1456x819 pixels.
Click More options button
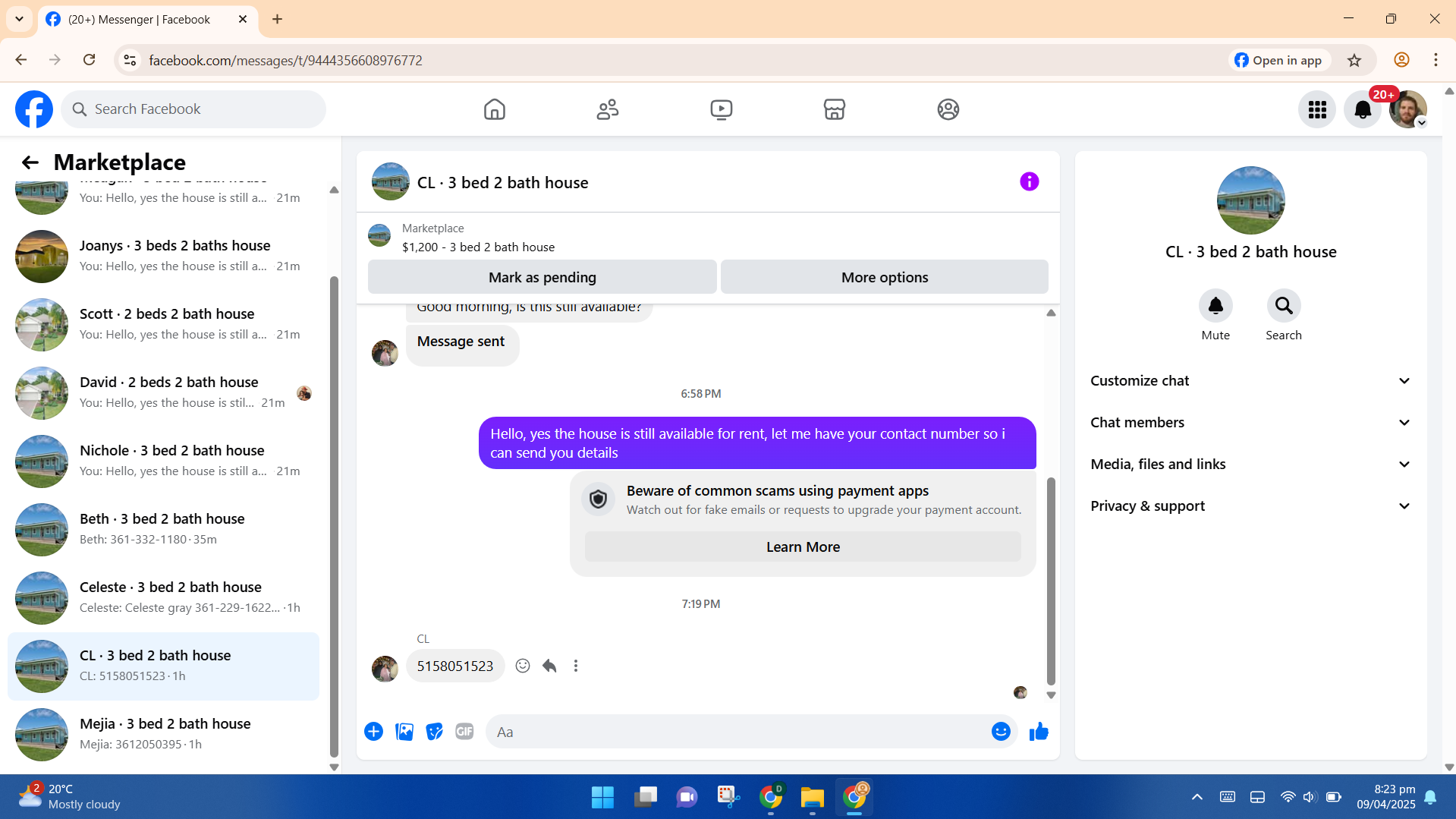point(884,277)
